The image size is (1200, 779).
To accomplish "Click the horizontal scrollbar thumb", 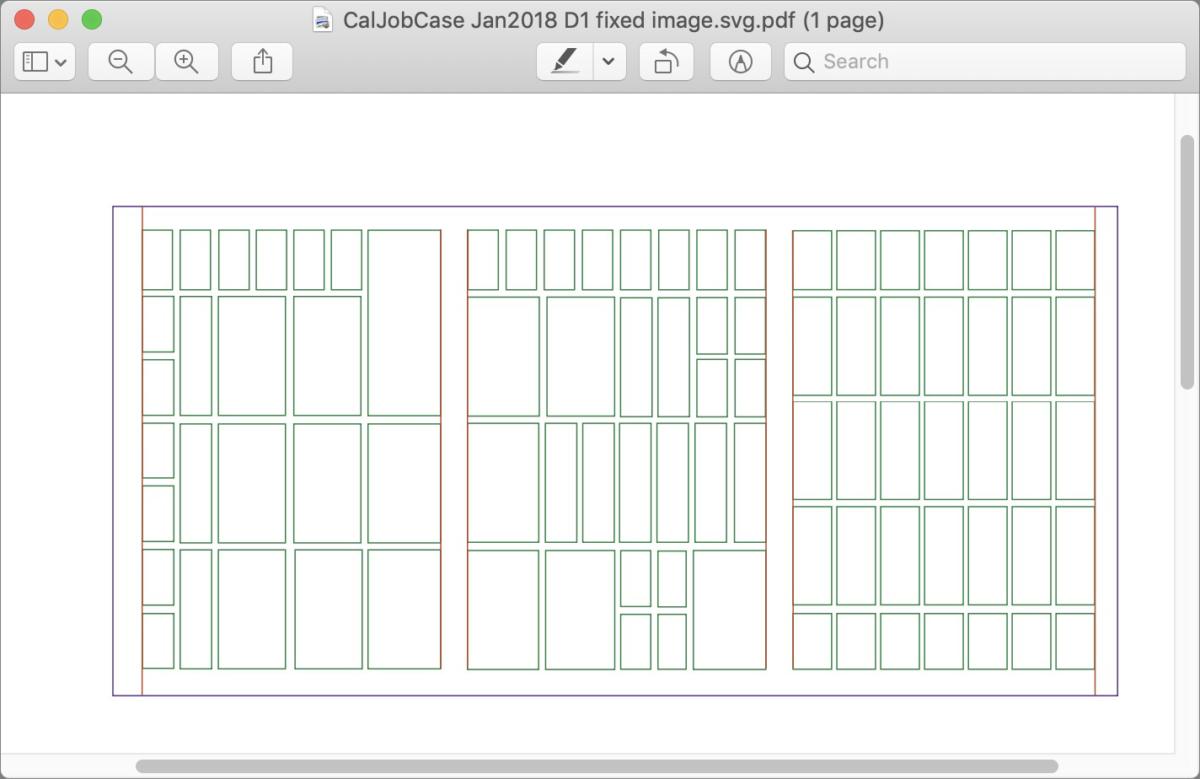I will 597,767.
